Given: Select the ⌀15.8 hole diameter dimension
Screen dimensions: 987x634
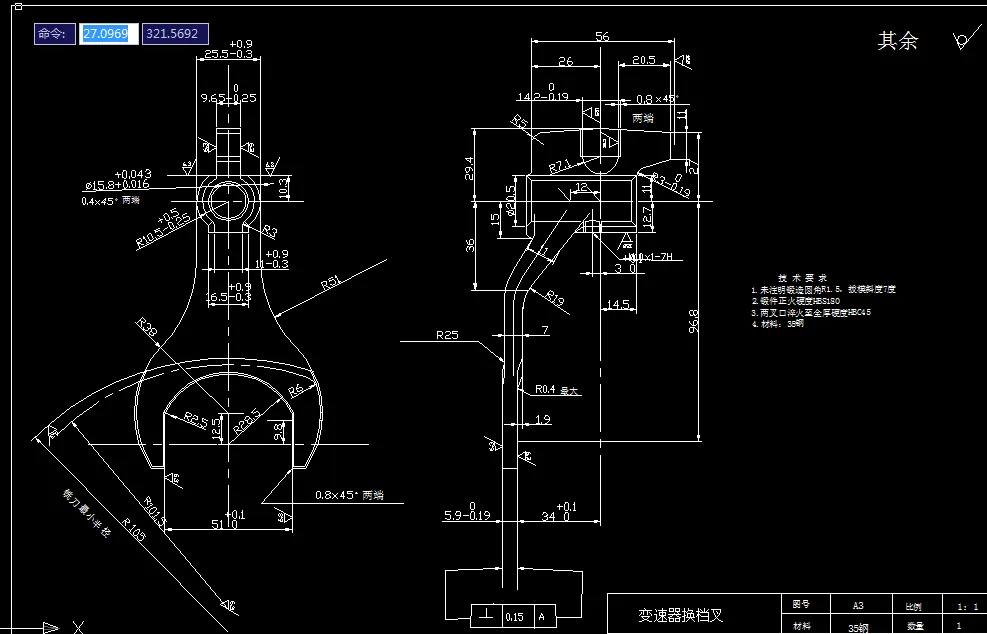Looking at the screenshot, I should point(115,186).
